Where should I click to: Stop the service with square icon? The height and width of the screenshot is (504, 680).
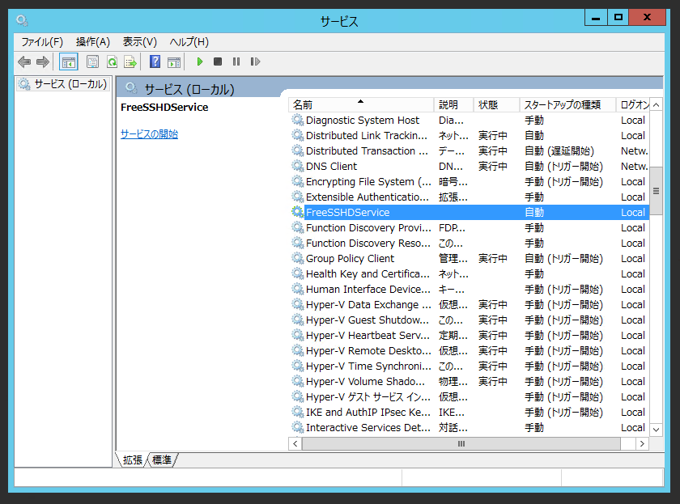click(218, 62)
